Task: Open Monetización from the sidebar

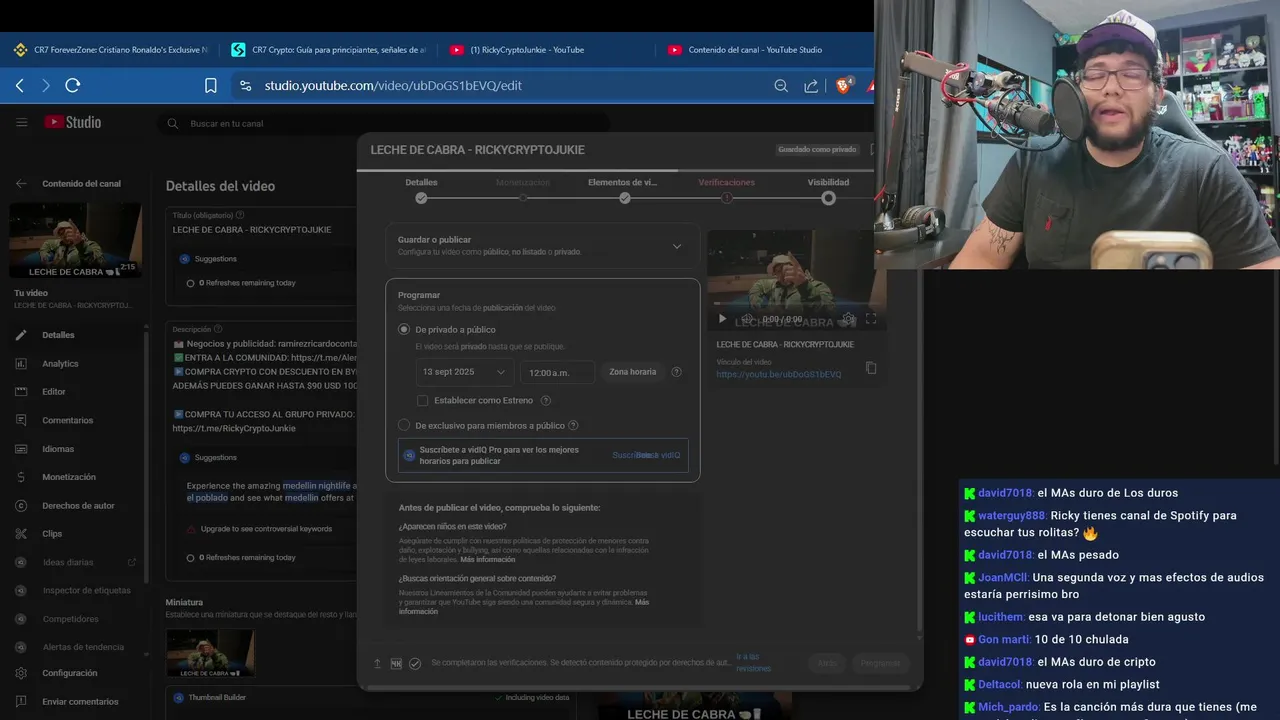Action: 69,477
